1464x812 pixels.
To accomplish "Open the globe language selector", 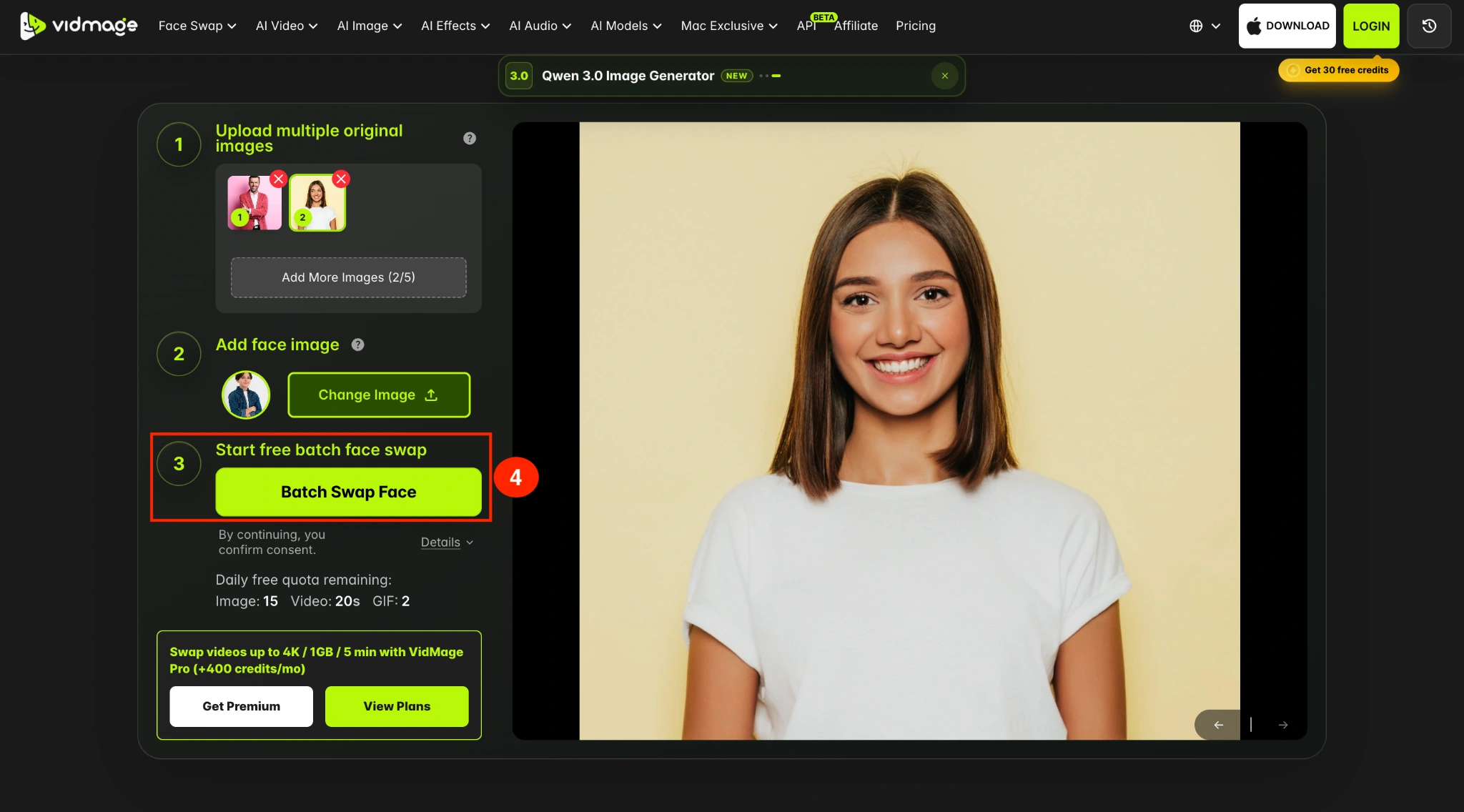I will coord(1205,26).
